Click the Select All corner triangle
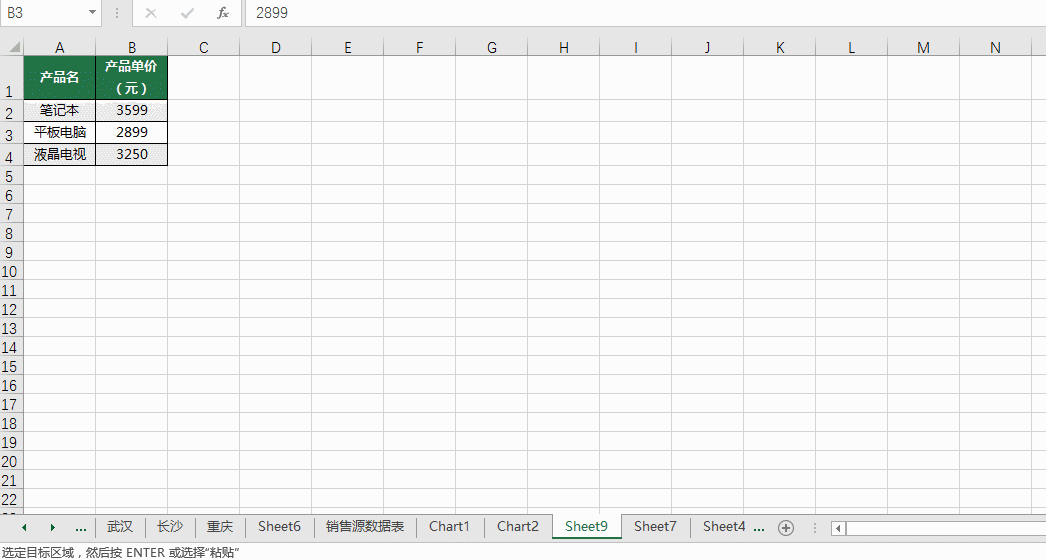Viewport: 1046px width, 560px height. coord(14,47)
